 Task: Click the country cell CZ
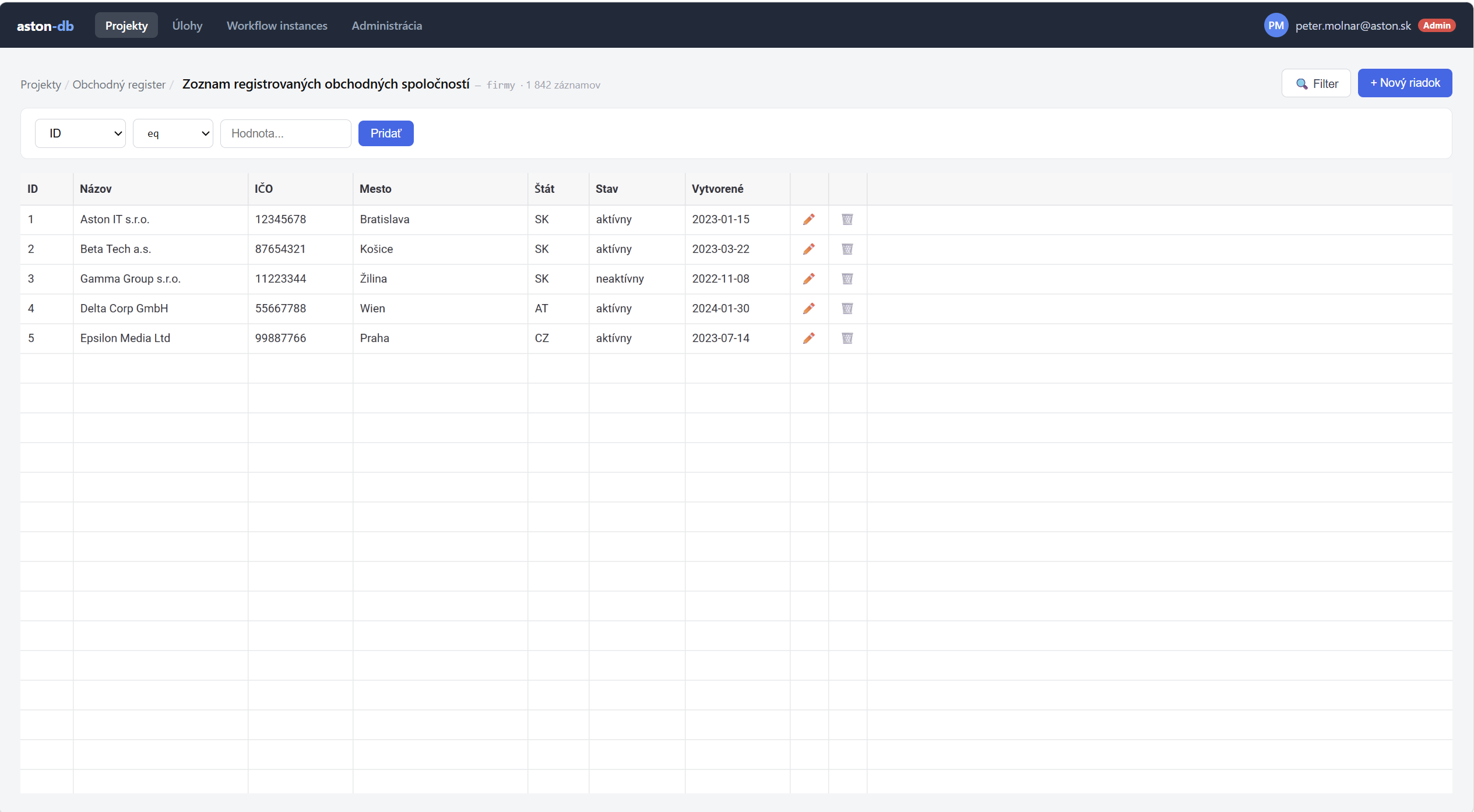coord(558,338)
